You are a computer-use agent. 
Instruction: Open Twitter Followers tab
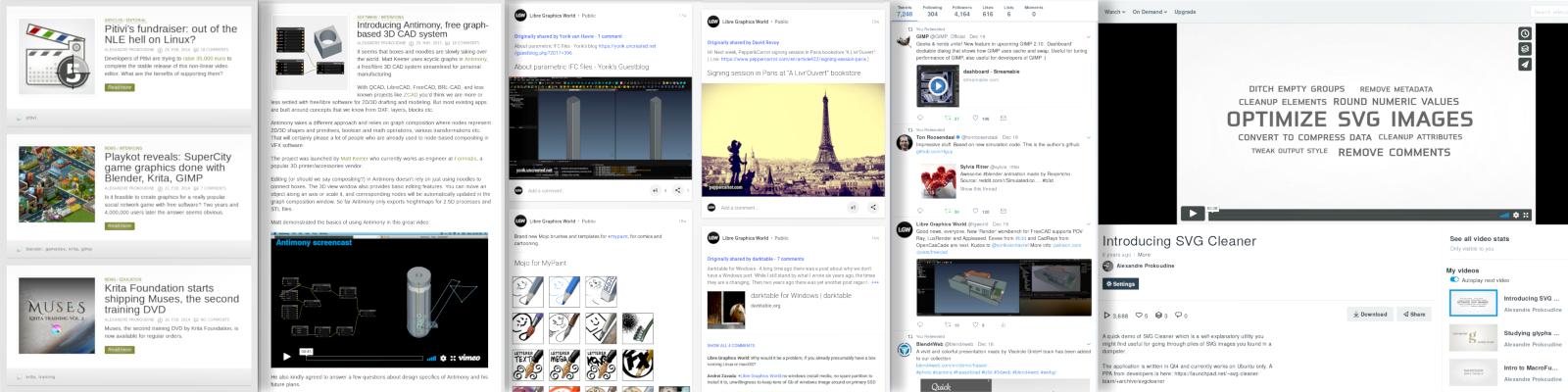pos(962,12)
